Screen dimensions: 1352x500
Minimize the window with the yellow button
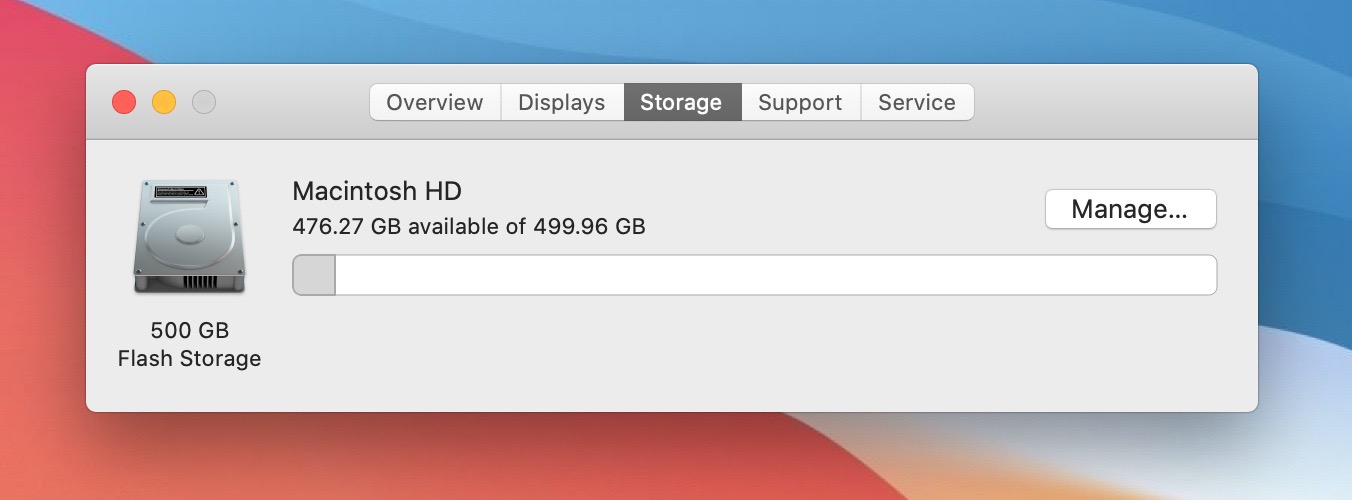pyautogui.click(x=164, y=102)
